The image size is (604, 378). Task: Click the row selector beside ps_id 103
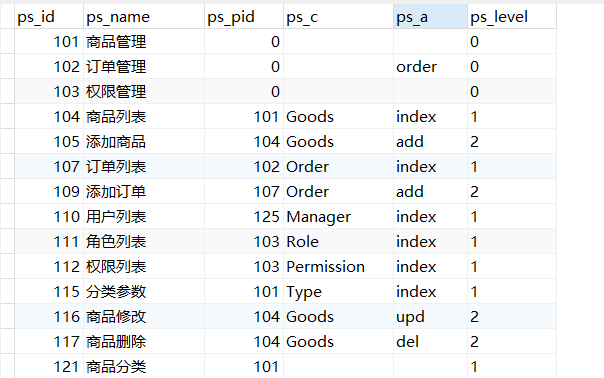7,92
